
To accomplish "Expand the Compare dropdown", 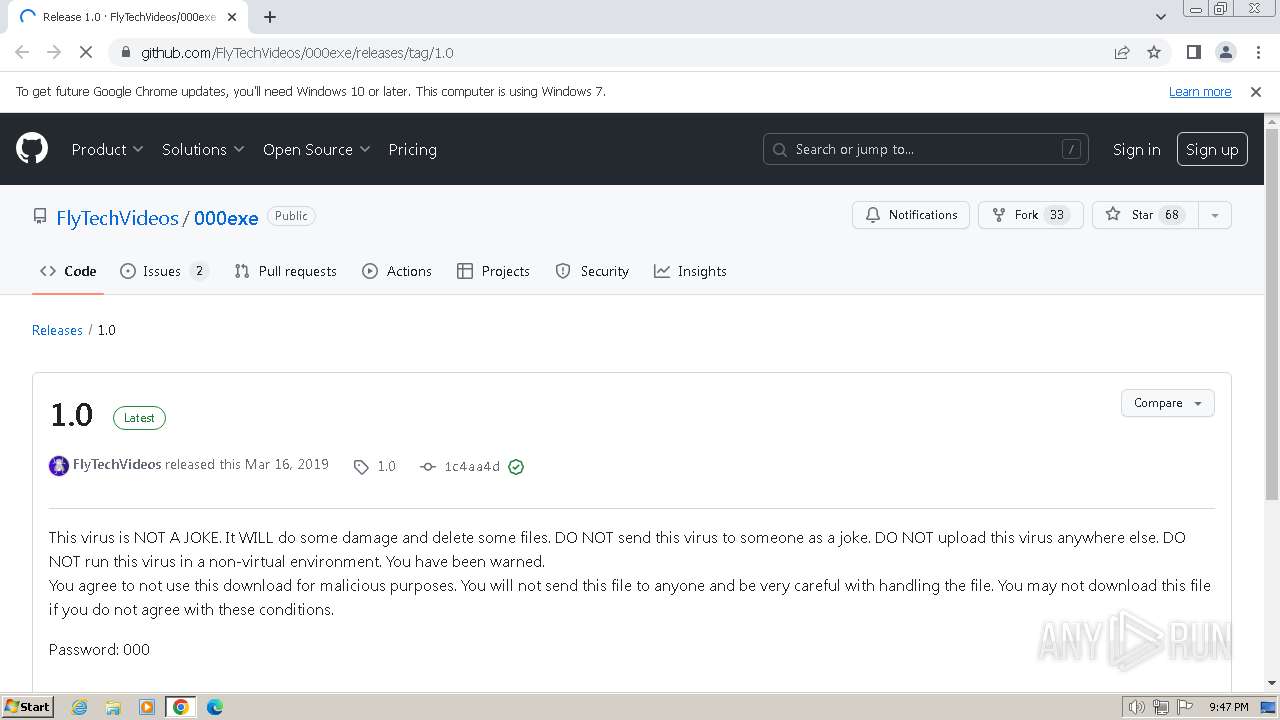I will (1167, 403).
